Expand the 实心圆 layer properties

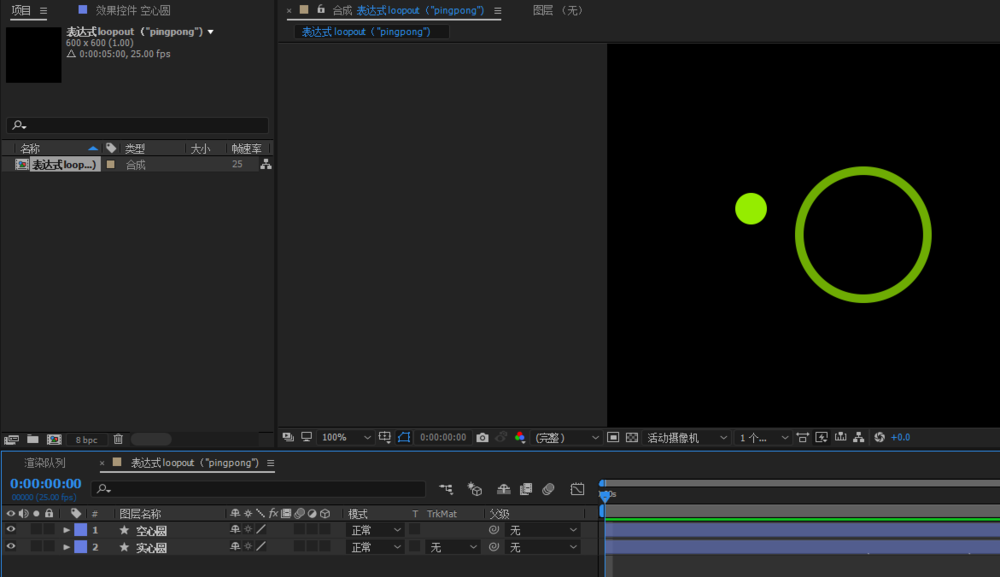(x=66, y=547)
